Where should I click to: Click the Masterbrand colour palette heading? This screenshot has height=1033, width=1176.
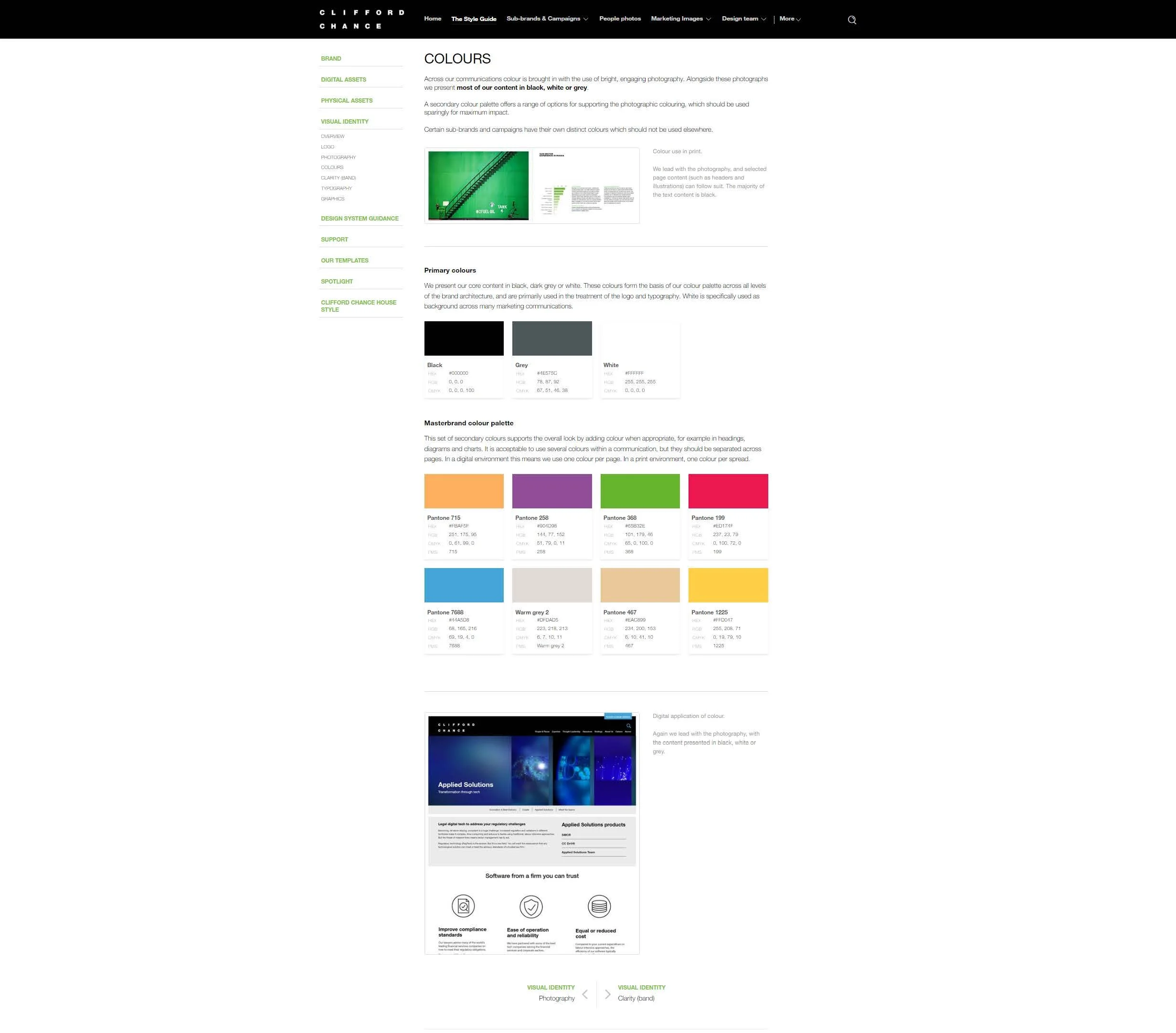468,423
